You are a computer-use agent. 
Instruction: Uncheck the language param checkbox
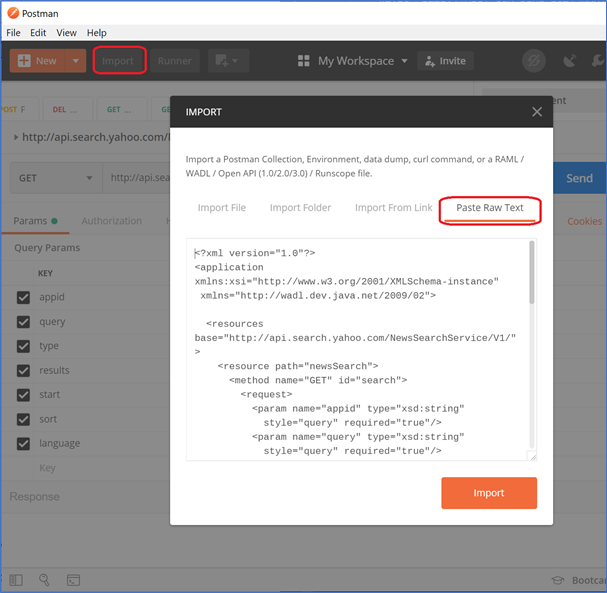tap(23, 444)
